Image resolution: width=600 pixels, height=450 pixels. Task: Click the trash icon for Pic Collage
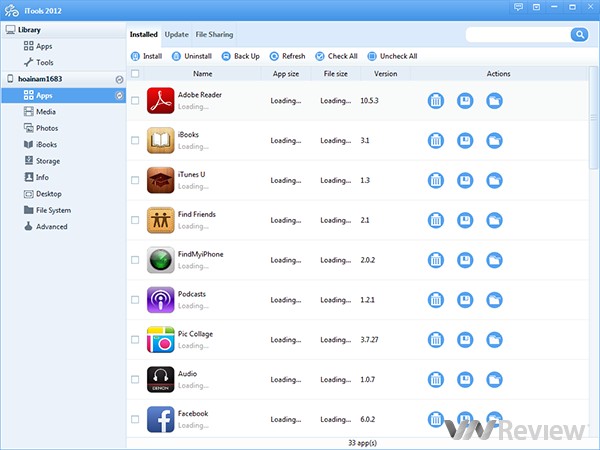(x=435, y=340)
